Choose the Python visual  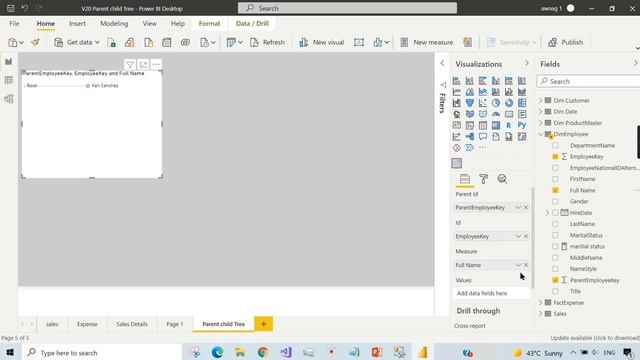[x=522, y=125]
